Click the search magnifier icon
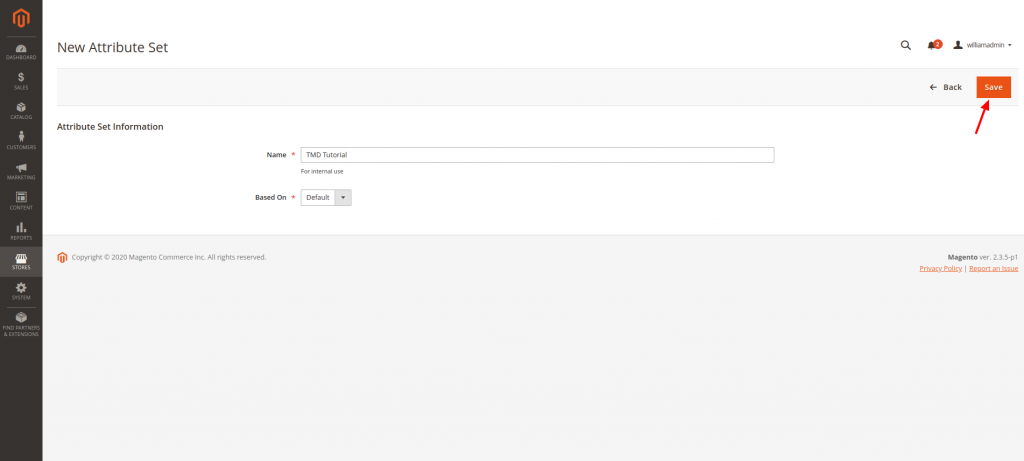The height and width of the screenshot is (461, 1024). pos(906,45)
